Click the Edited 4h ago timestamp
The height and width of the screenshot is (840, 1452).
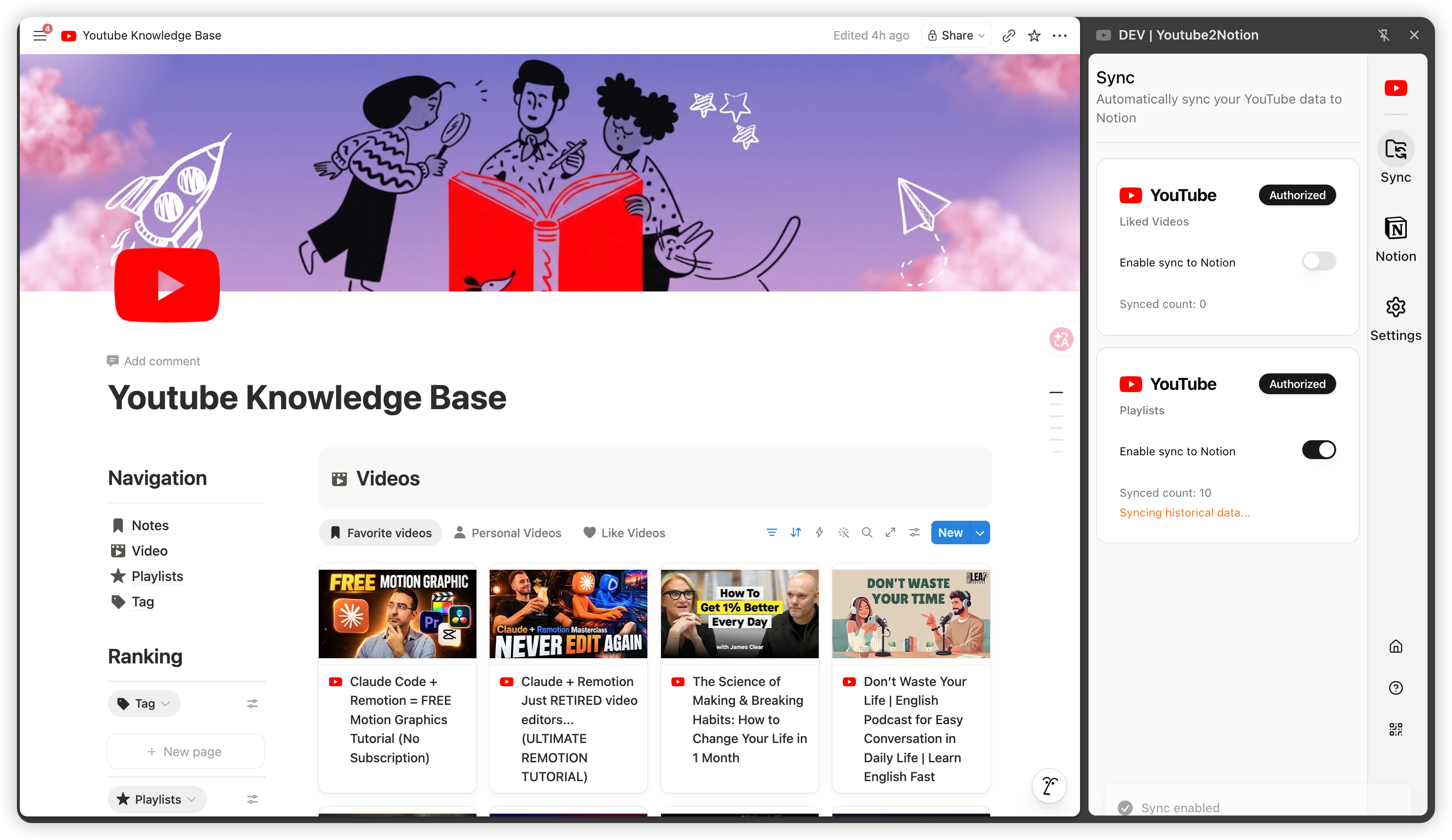pos(871,36)
